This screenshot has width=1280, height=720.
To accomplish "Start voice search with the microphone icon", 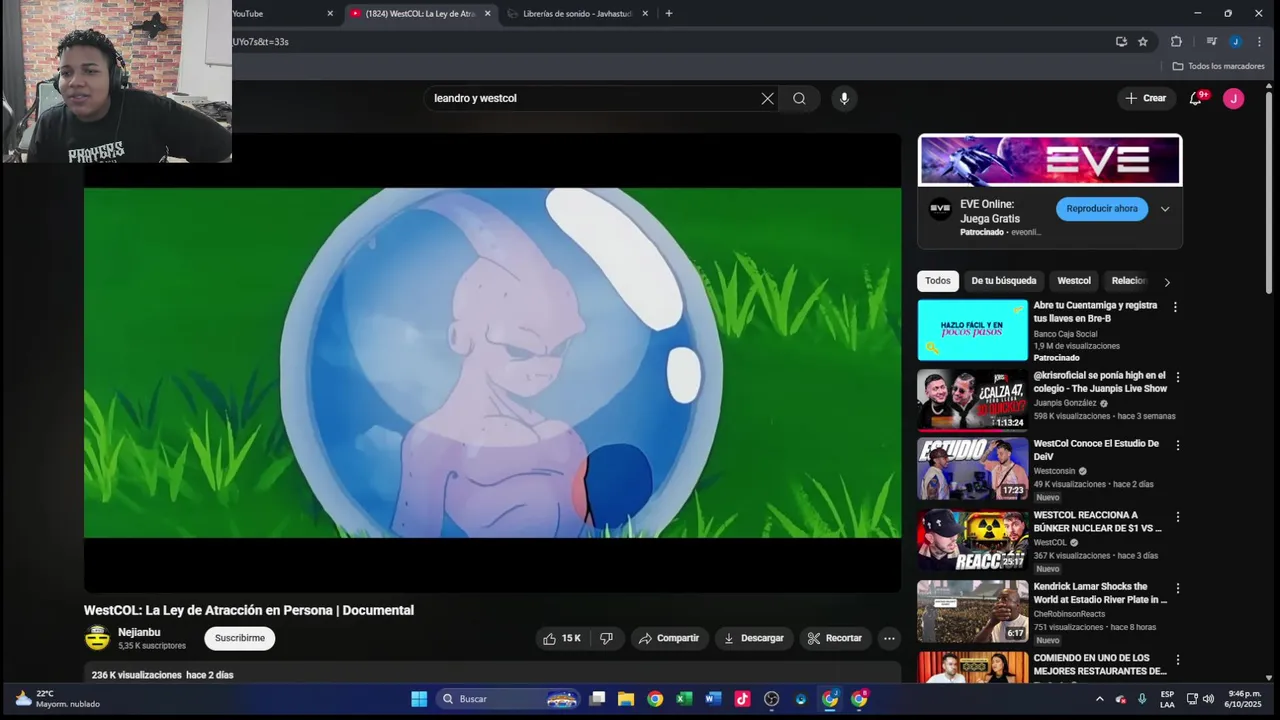I will click(844, 98).
